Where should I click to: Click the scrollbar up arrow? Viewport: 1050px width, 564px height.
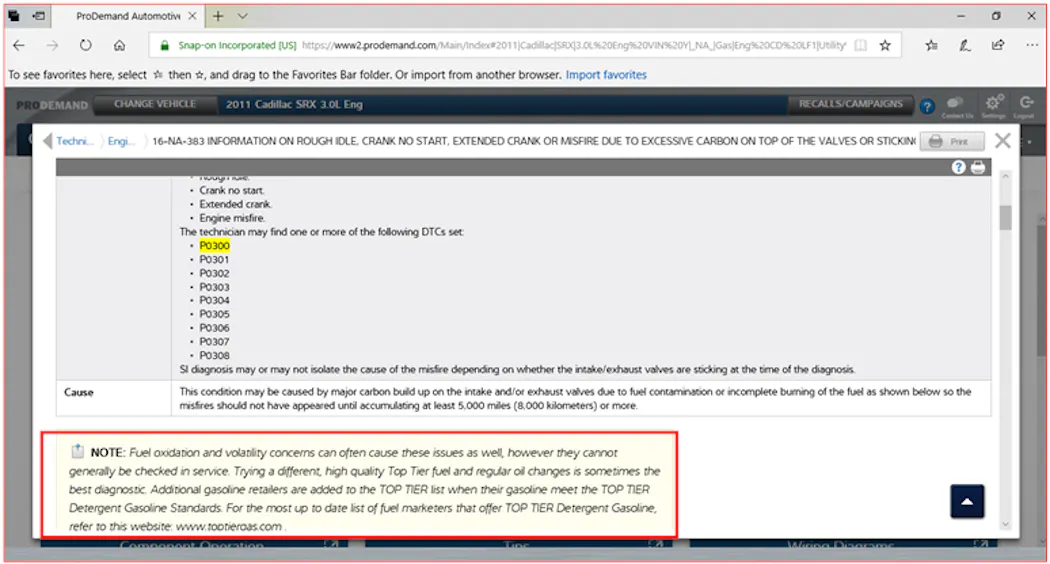[1005, 176]
